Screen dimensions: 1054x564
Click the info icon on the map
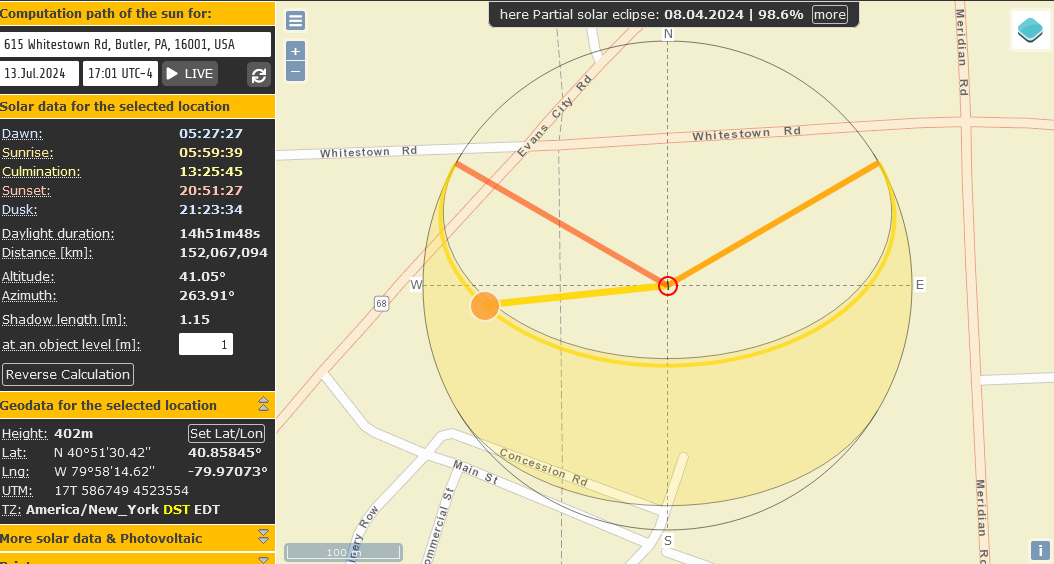1040,550
